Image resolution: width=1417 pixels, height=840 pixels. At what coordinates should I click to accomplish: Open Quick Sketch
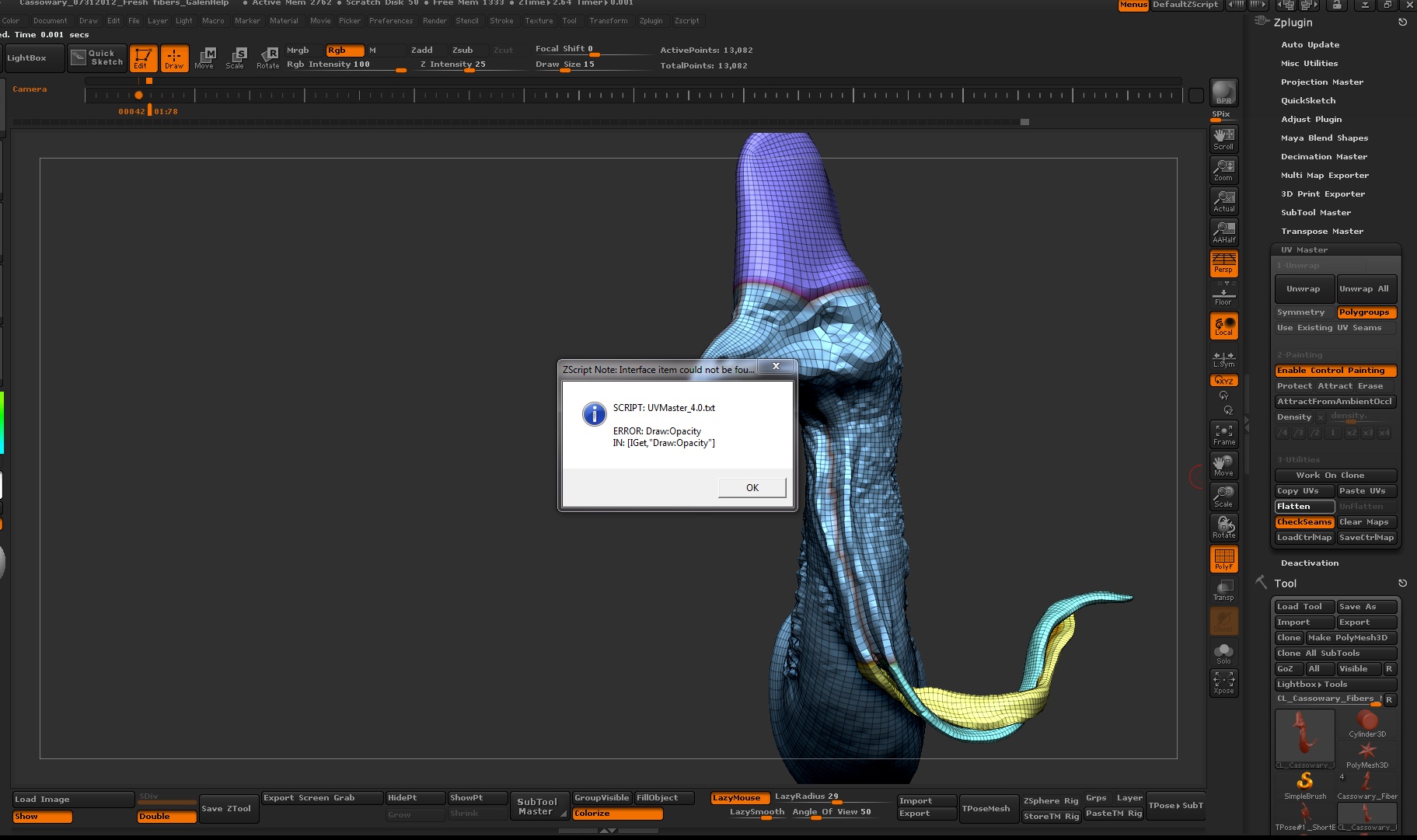pos(97,58)
